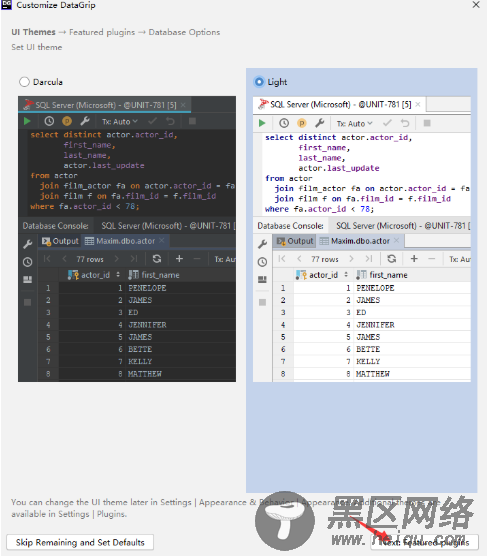Screen dimensions: 487x556
Task: Open Tx: Auto dropdown in Light preview
Action: click(355, 123)
